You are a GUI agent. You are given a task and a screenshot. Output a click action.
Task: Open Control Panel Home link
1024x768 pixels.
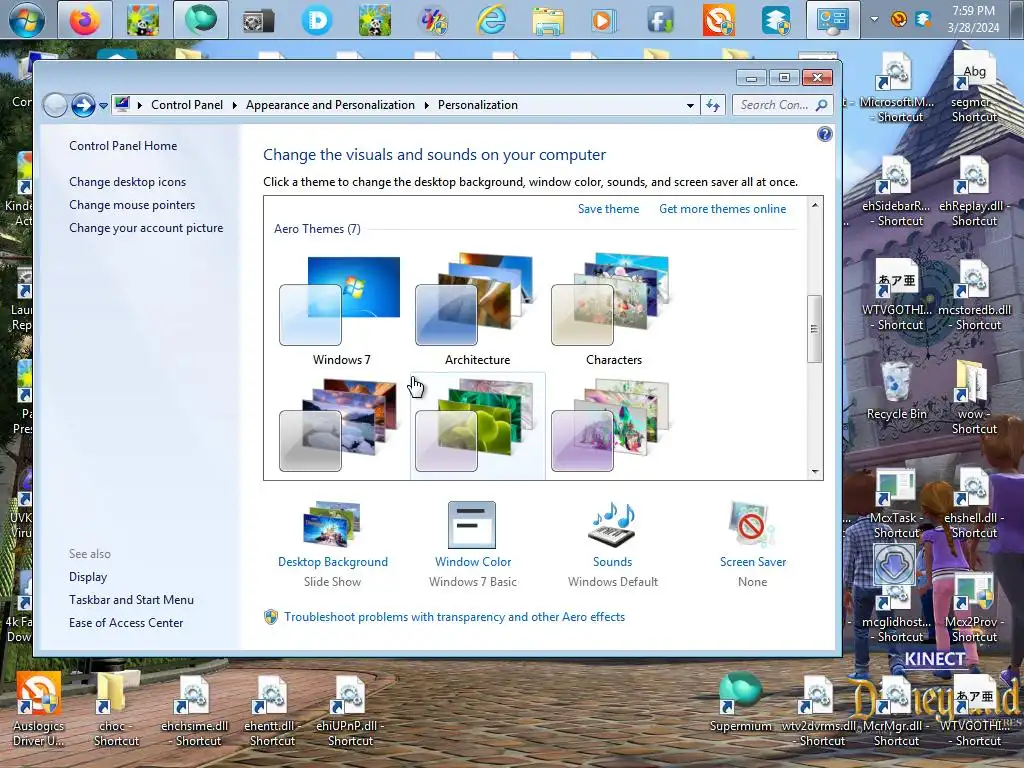(x=123, y=146)
